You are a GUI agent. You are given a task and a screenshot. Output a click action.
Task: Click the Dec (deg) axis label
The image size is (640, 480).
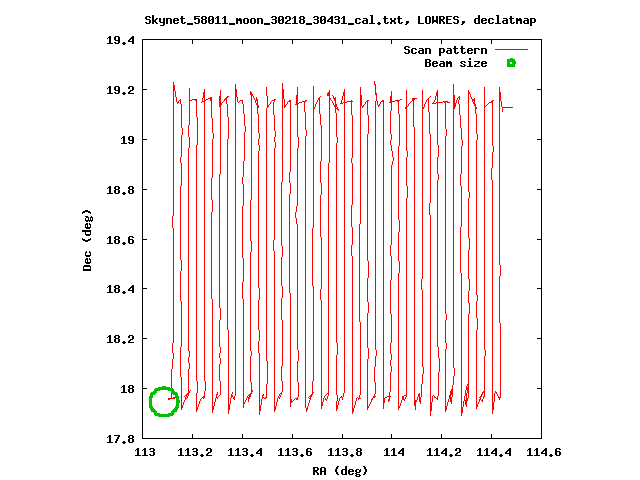pos(87,240)
